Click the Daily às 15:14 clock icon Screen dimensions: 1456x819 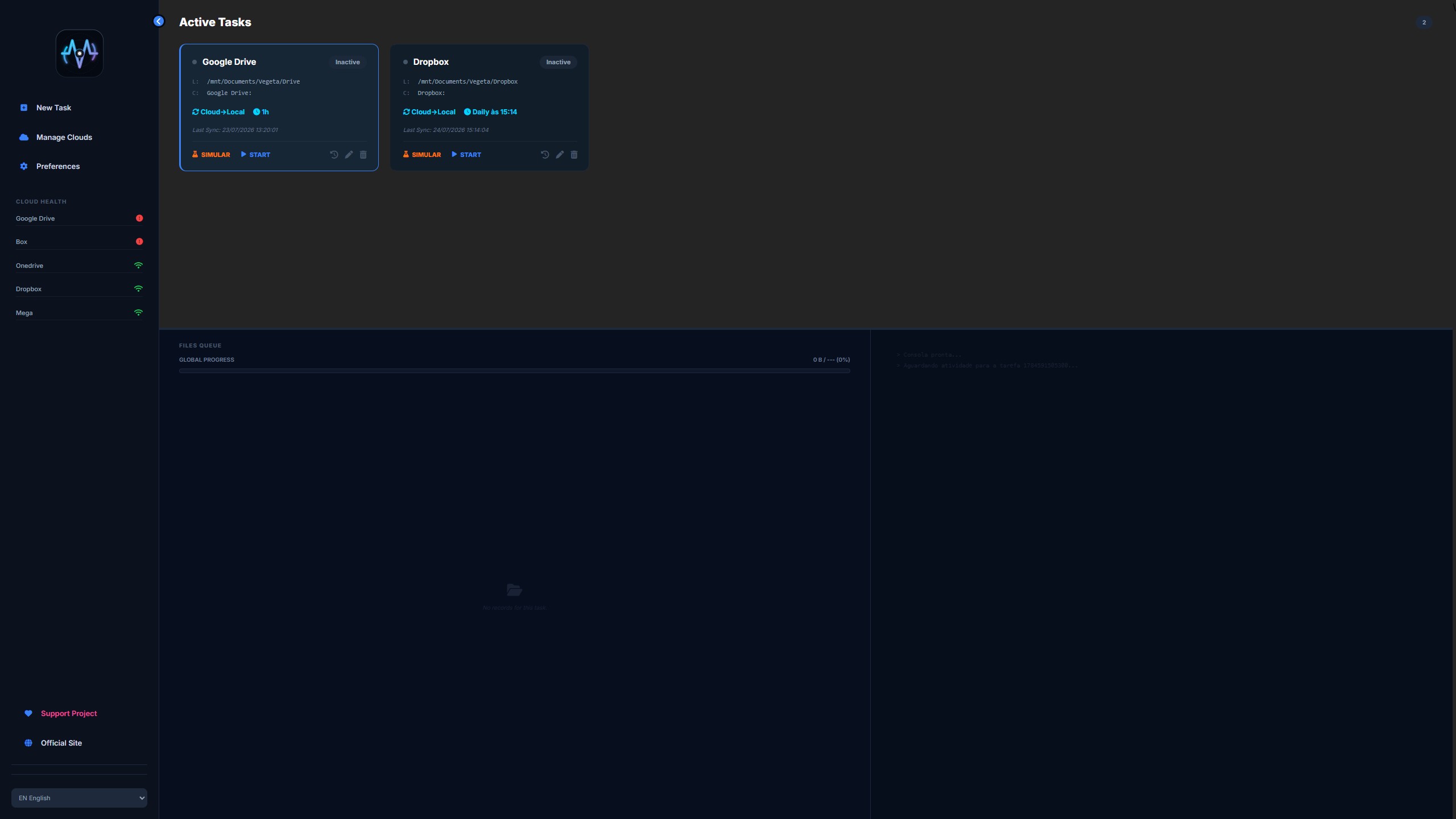tap(468, 112)
